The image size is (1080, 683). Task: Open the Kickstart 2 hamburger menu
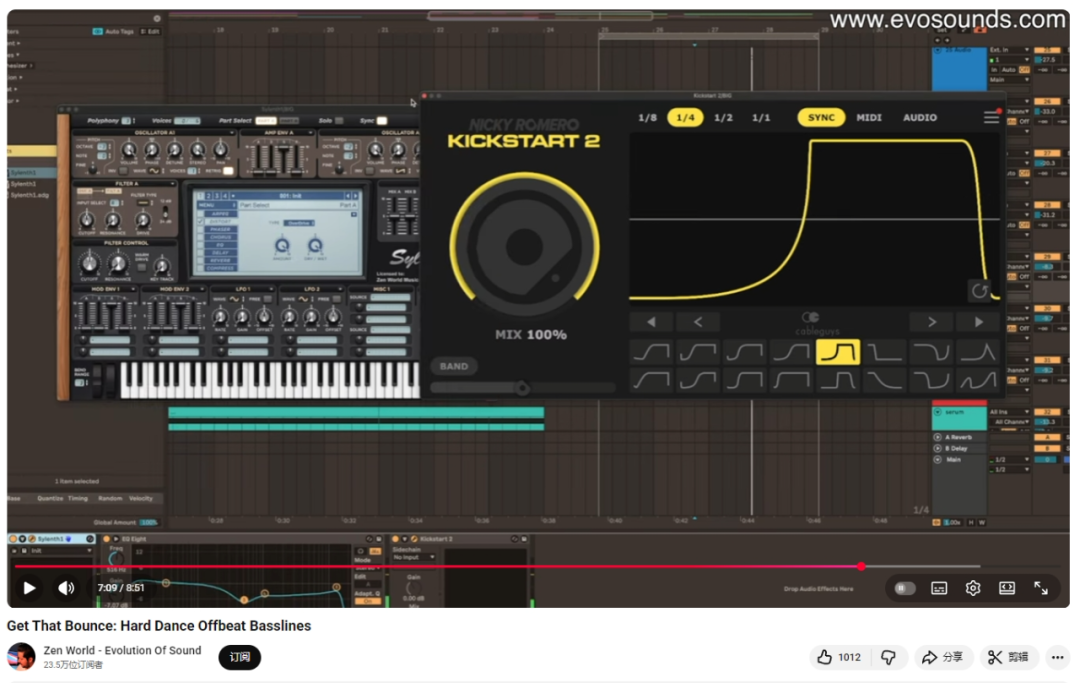click(x=991, y=117)
